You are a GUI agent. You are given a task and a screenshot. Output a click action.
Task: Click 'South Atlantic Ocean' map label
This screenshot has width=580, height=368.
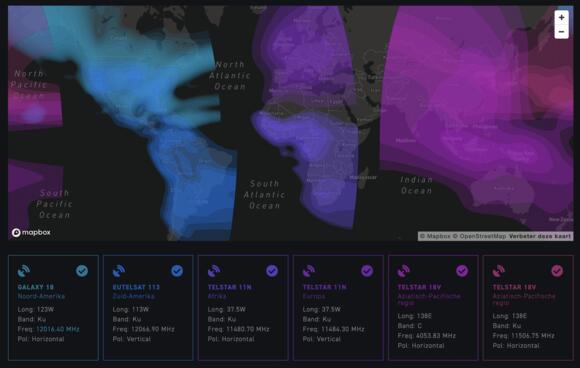pyautogui.click(x=264, y=195)
